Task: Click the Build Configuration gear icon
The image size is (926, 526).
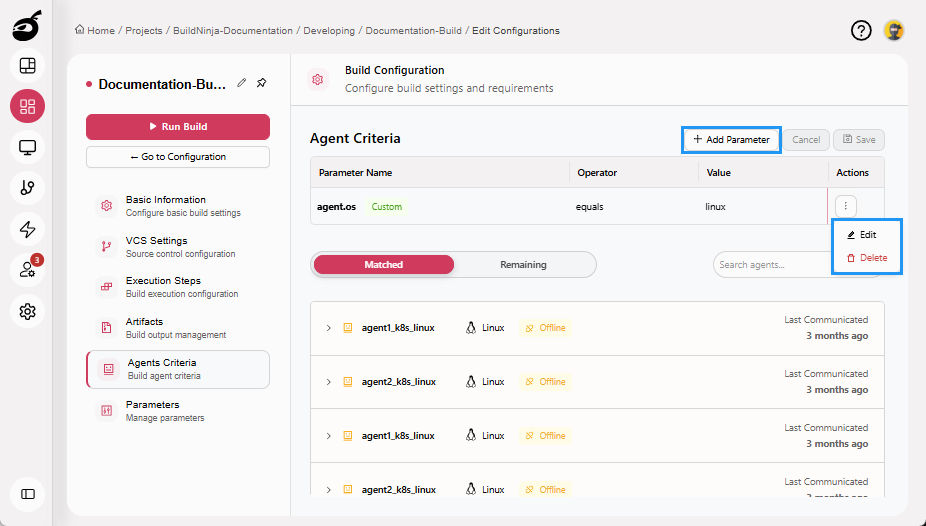Action: 318,79
